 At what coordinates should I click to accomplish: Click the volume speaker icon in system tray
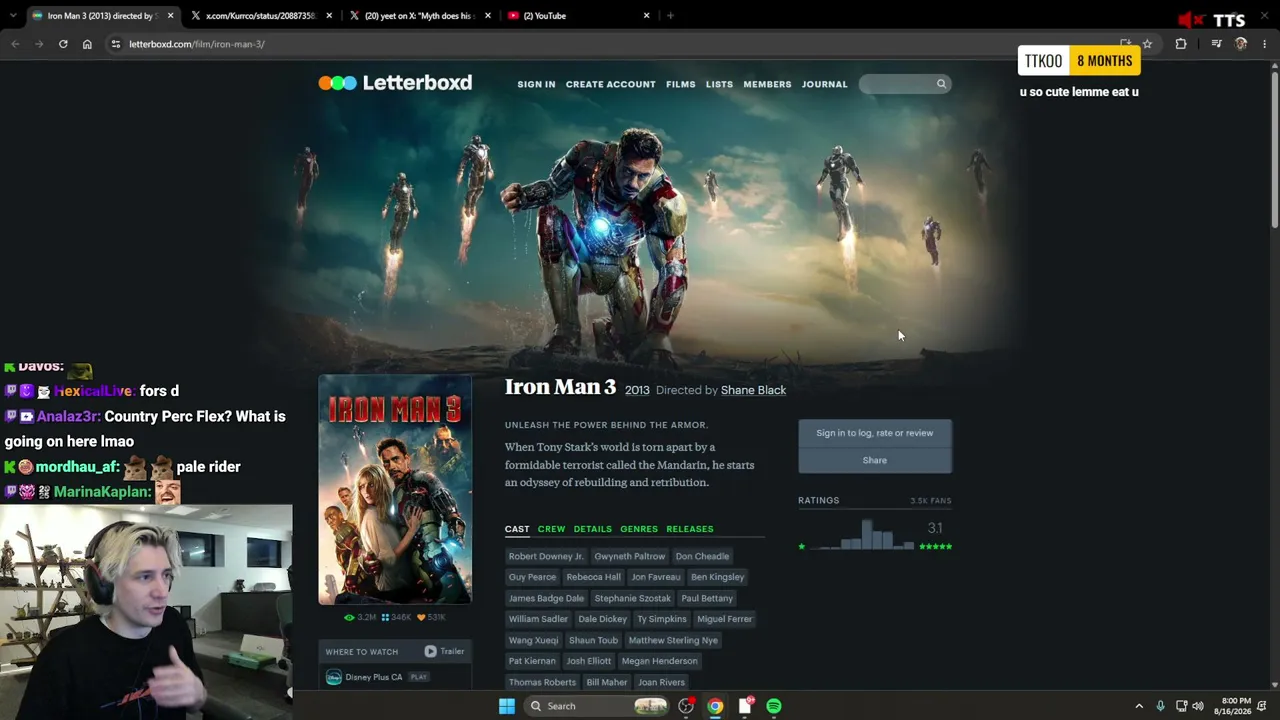pyautogui.click(x=1198, y=706)
